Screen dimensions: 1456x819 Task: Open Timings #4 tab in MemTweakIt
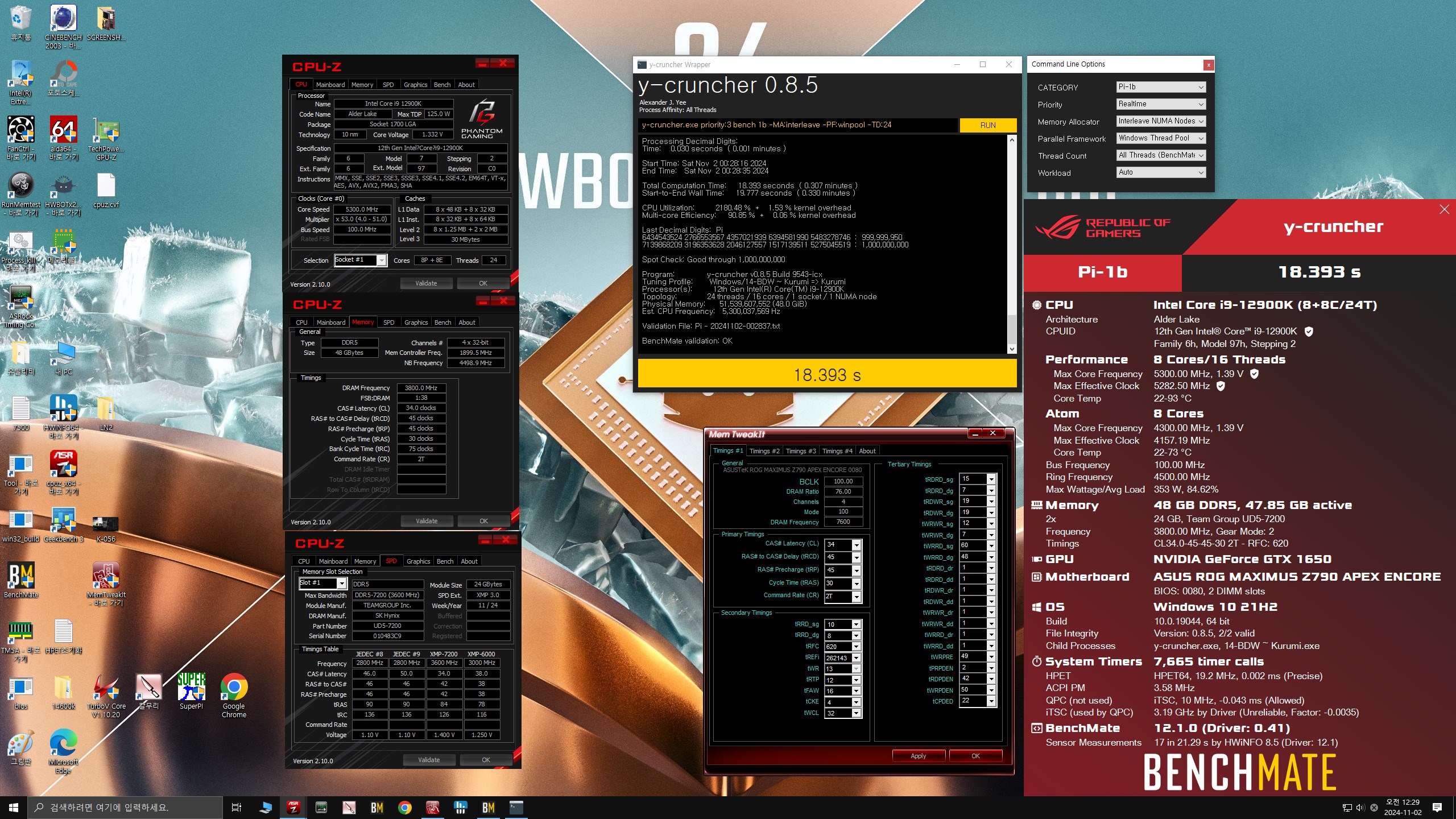click(837, 451)
